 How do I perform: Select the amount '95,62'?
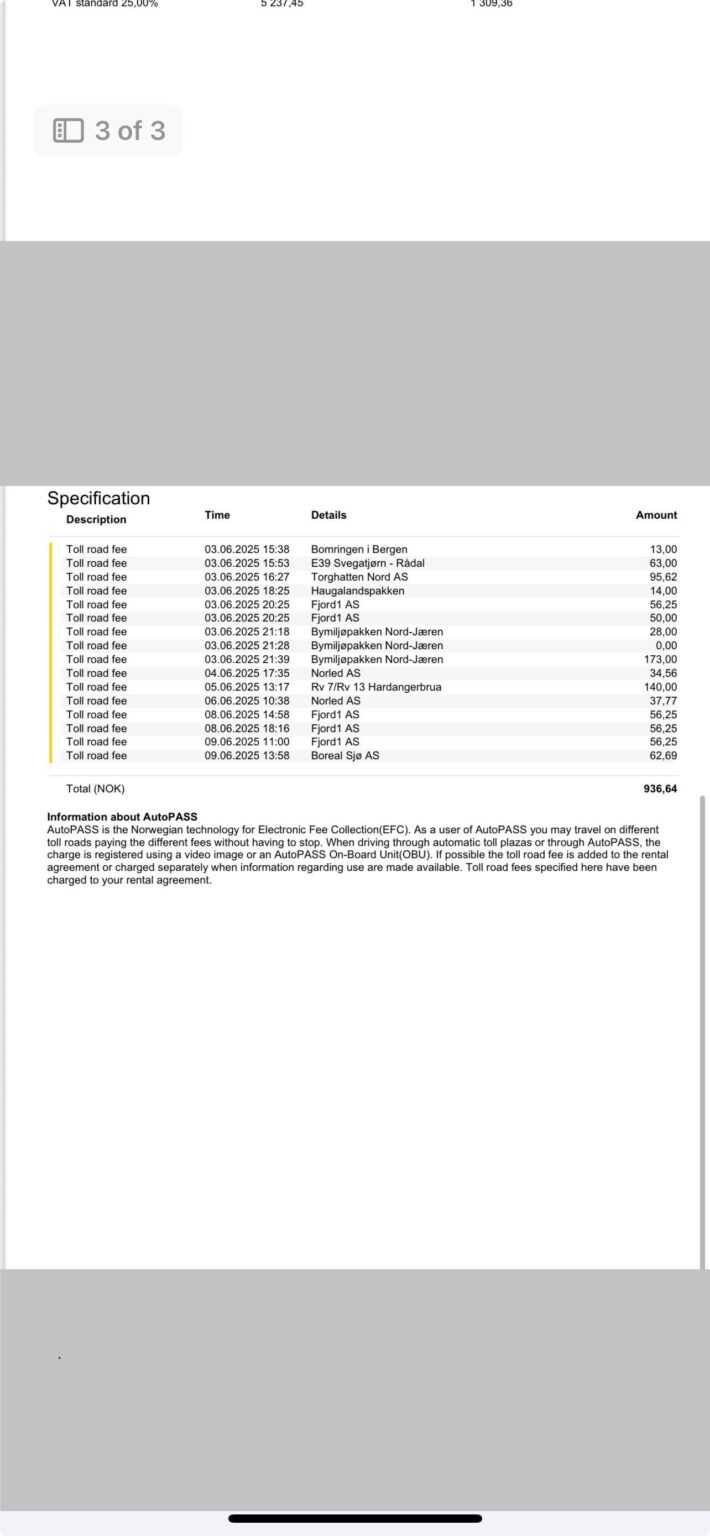point(663,577)
